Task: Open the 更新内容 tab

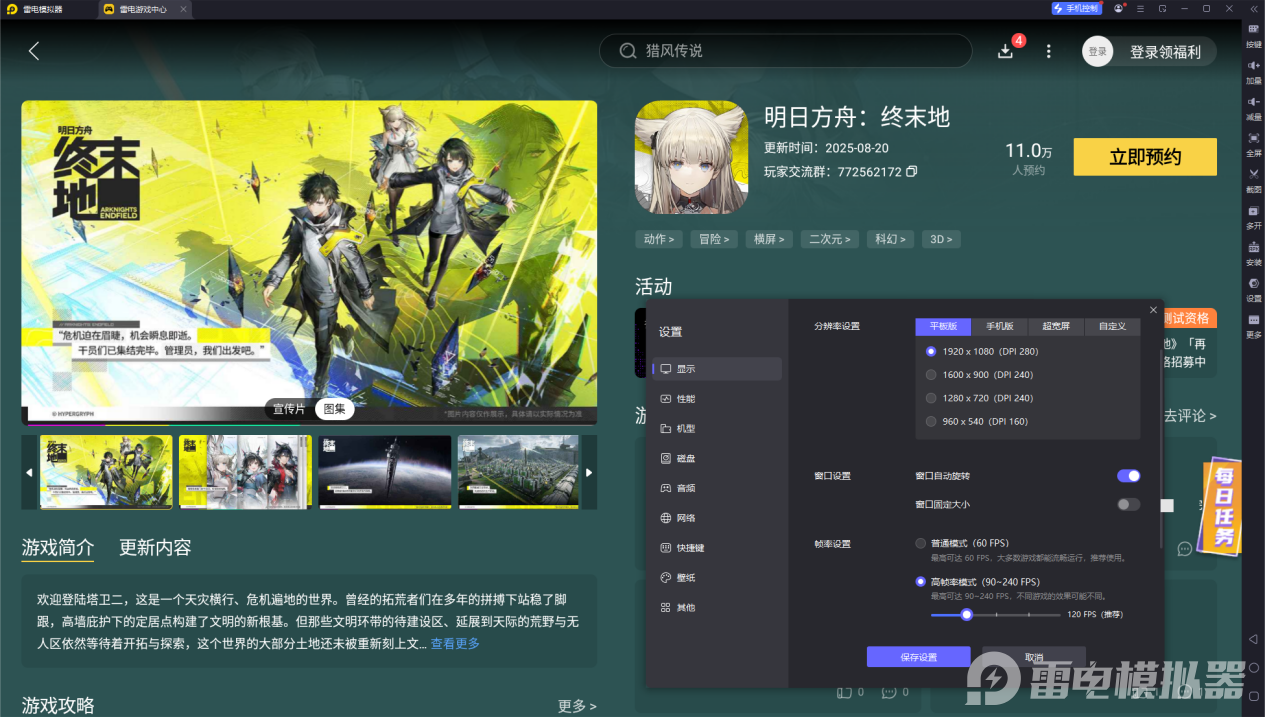Action: point(153,548)
